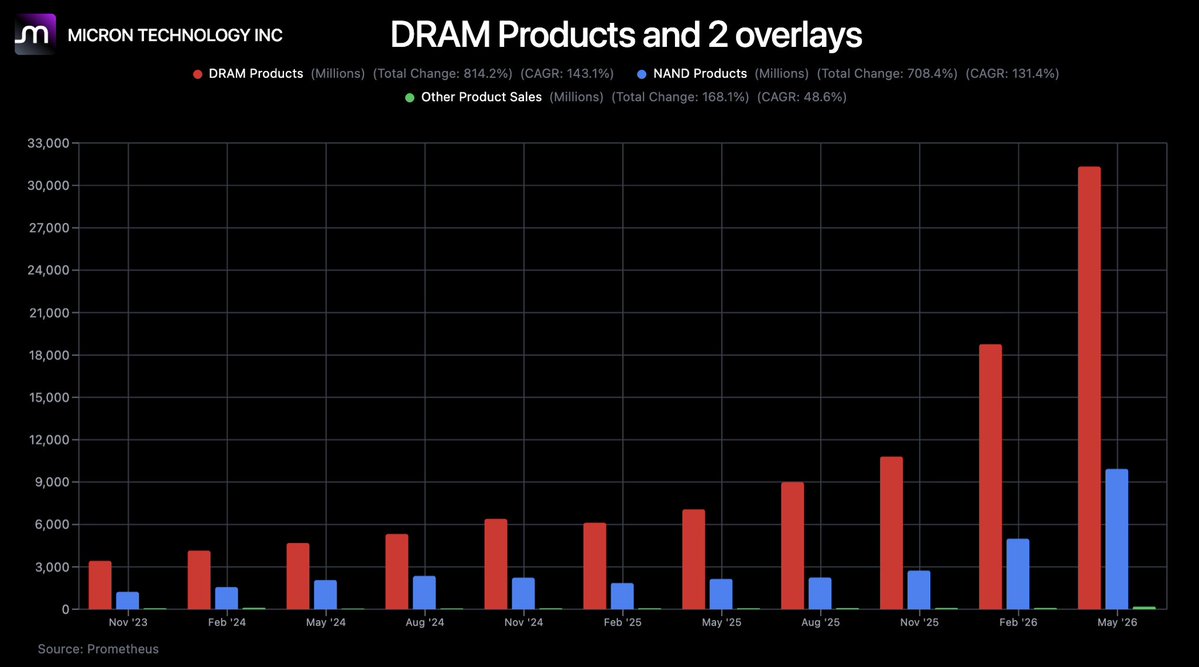Screen dimensions: 1199x667
Task: Click the Feb '25 x-axis label
Action: pyautogui.click(x=622, y=623)
